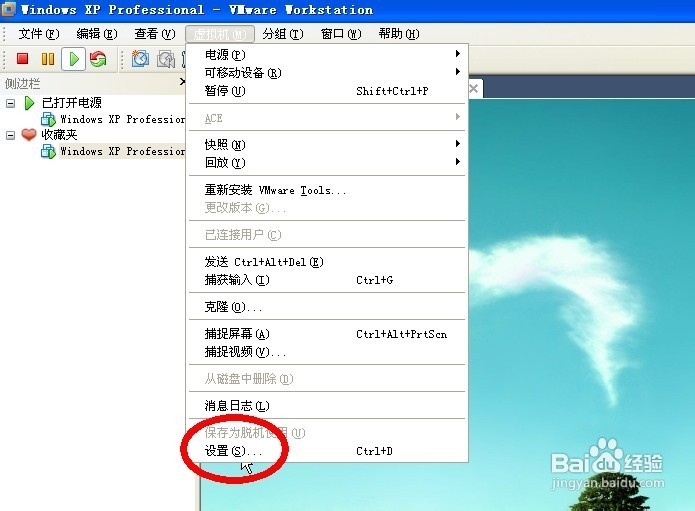Select 收藏夹 tree label
The image size is (695, 511).
[x=59, y=135]
